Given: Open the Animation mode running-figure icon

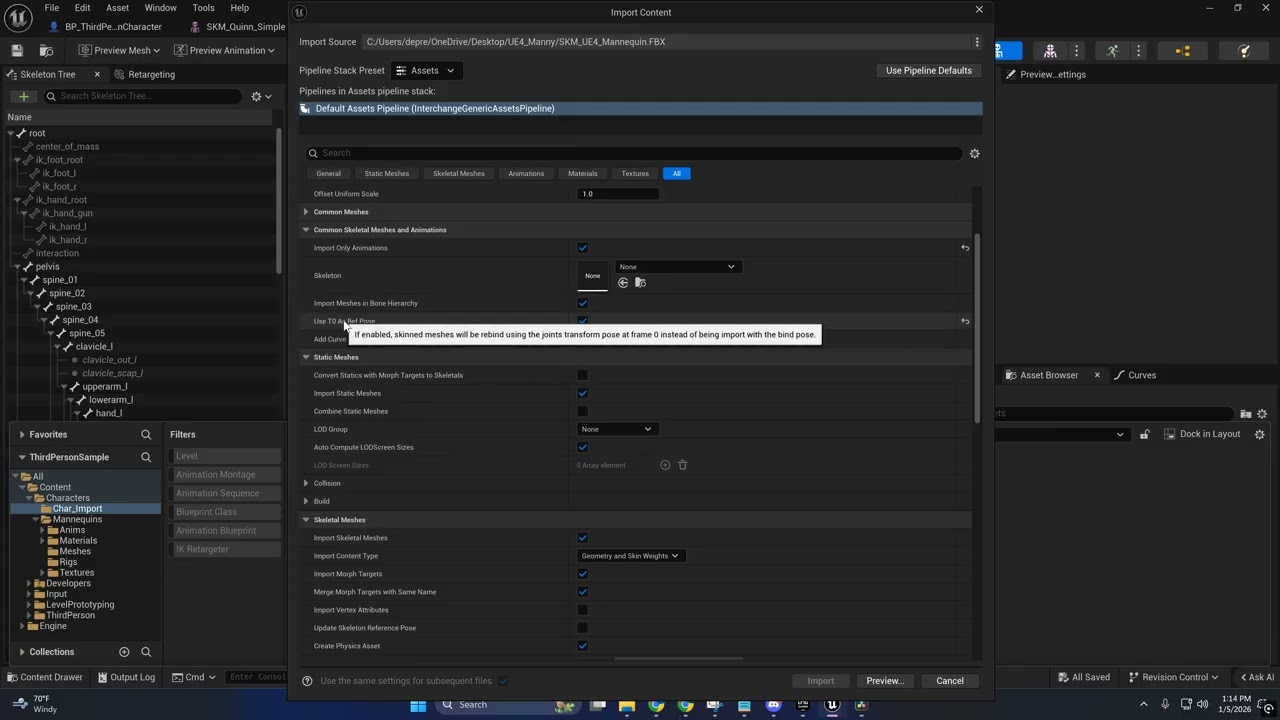Looking at the screenshot, I should click(1112, 51).
